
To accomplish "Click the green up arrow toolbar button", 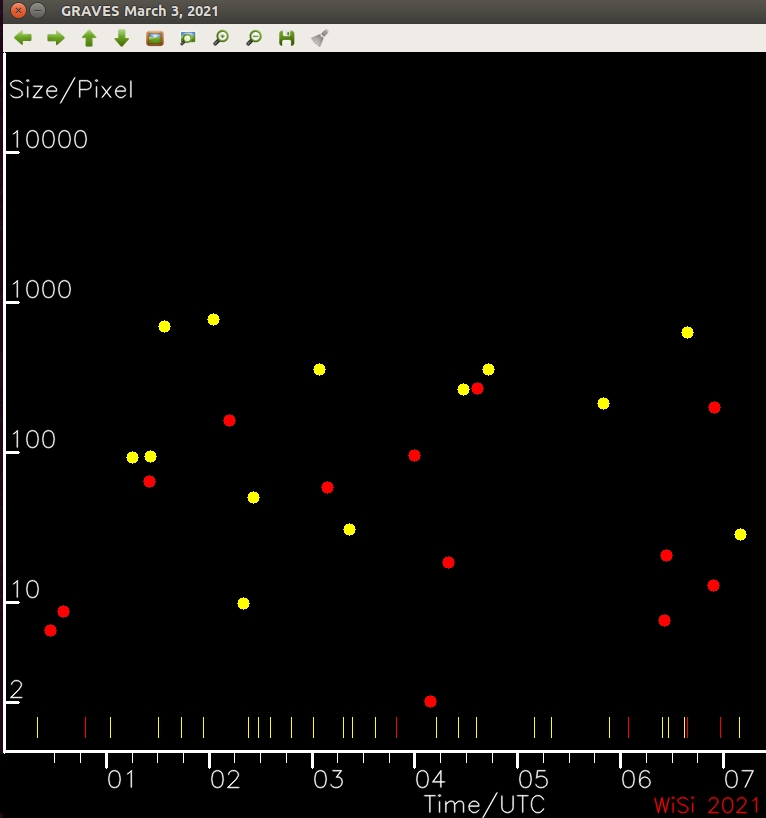I will pyautogui.click(x=89, y=38).
